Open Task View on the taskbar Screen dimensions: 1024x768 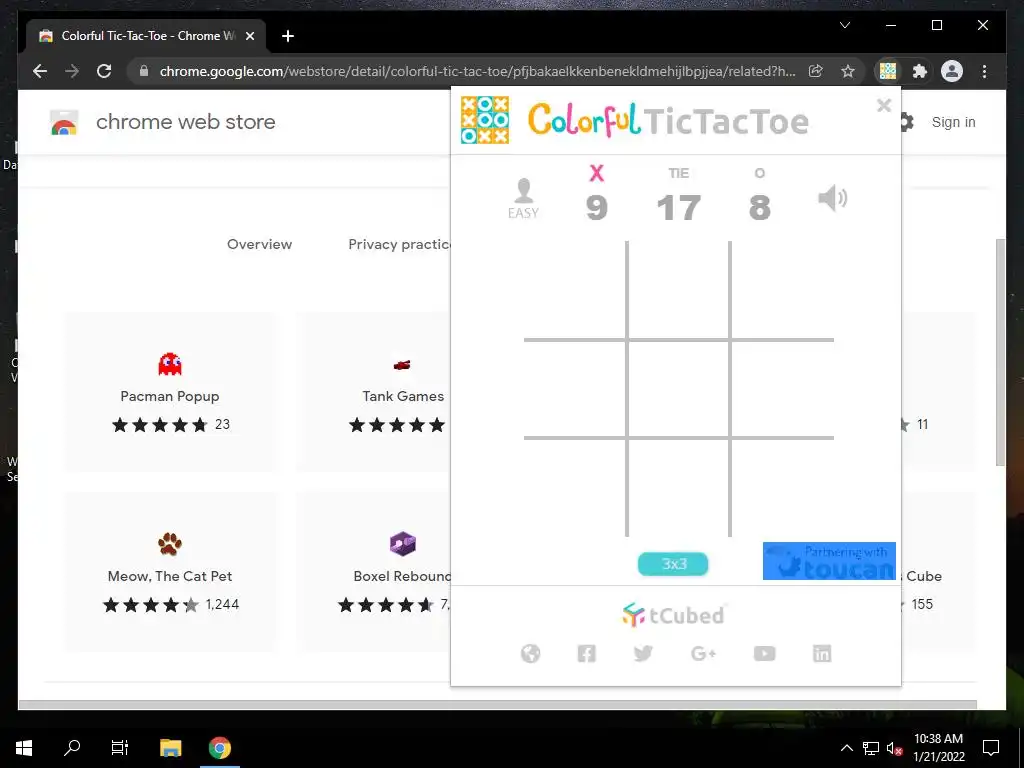pyautogui.click(x=120, y=748)
